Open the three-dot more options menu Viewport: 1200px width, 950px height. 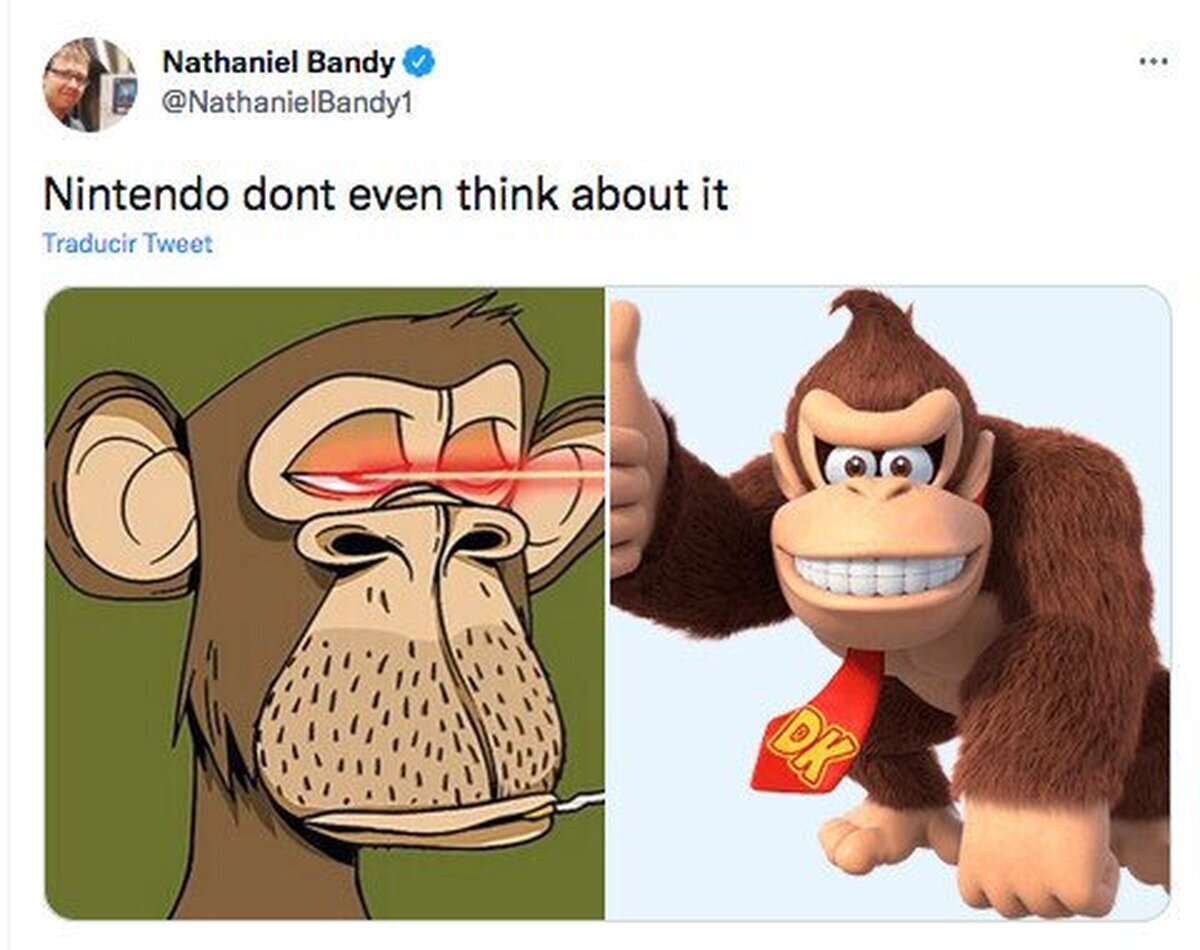tap(1154, 61)
